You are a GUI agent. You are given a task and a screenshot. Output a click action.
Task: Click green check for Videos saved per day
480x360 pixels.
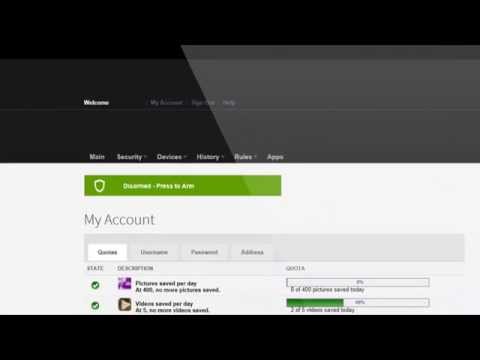point(95,305)
